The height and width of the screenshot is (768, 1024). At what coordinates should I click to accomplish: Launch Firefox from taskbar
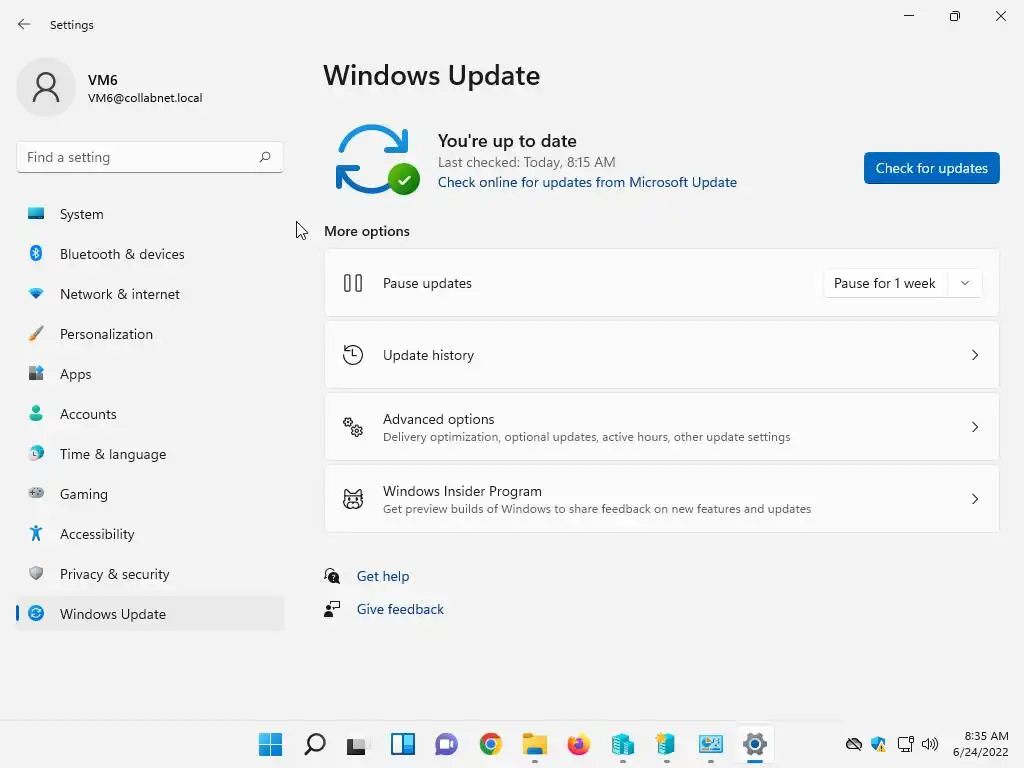[579, 744]
